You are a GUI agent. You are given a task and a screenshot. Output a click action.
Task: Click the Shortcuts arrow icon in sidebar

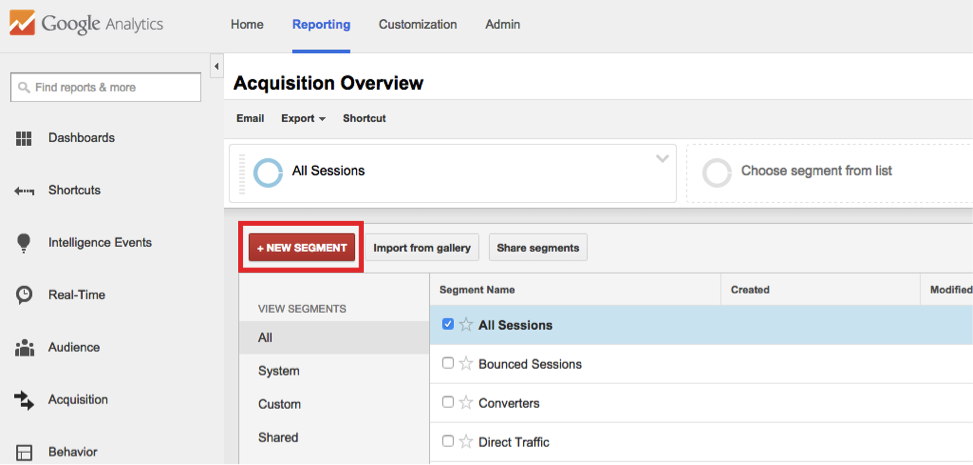click(24, 191)
